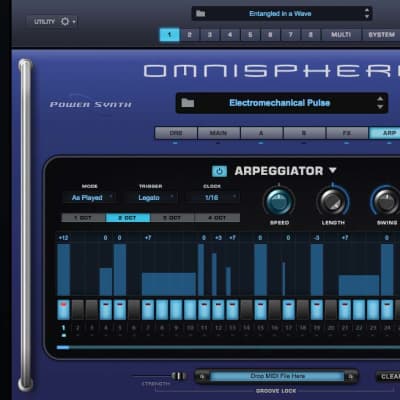This screenshot has width=400, height=400.
Task: Click the Swing knob
Action: 386,201
